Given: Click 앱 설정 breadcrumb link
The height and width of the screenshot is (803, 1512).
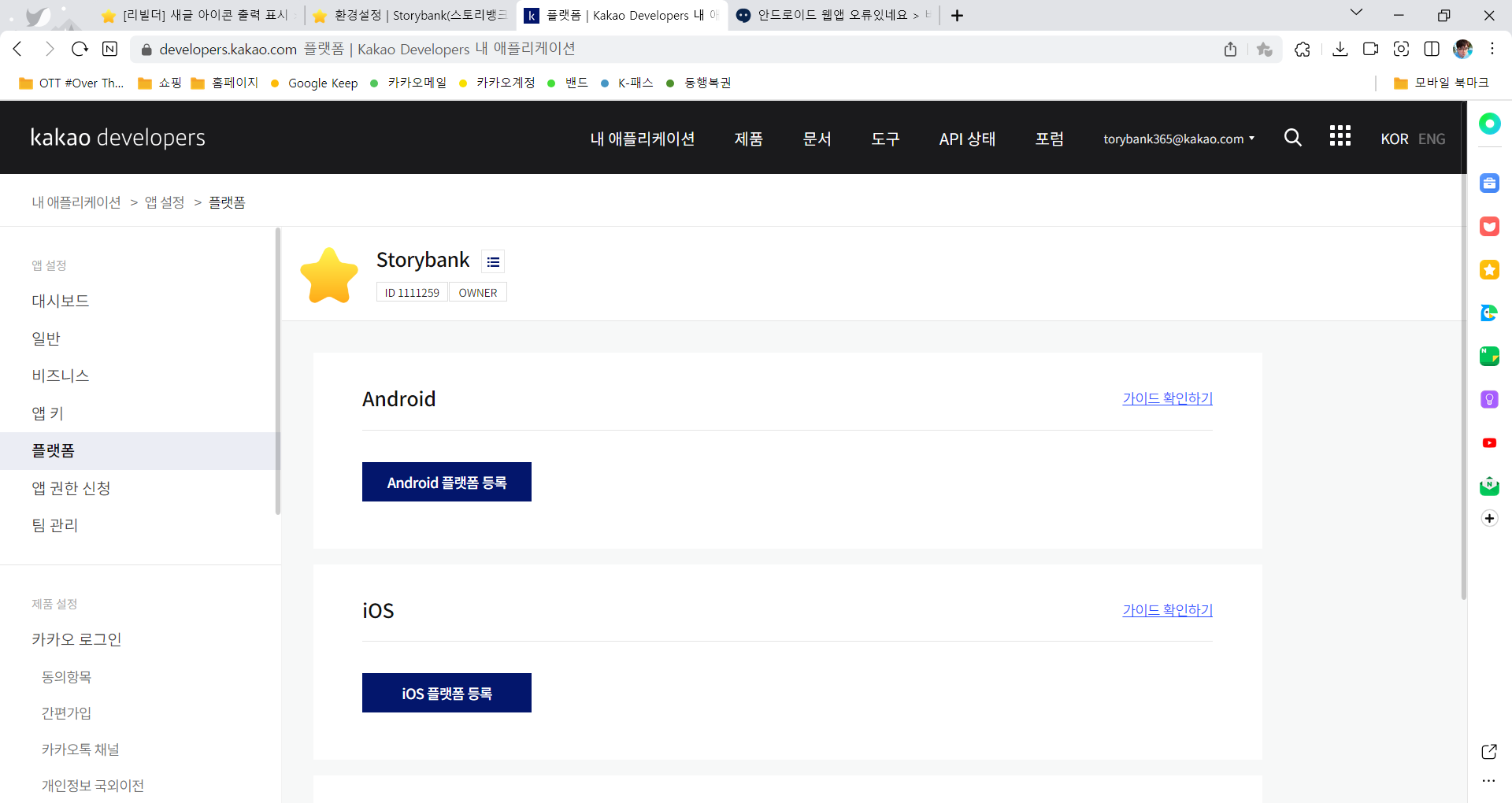Looking at the screenshot, I should (x=165, y=202).
